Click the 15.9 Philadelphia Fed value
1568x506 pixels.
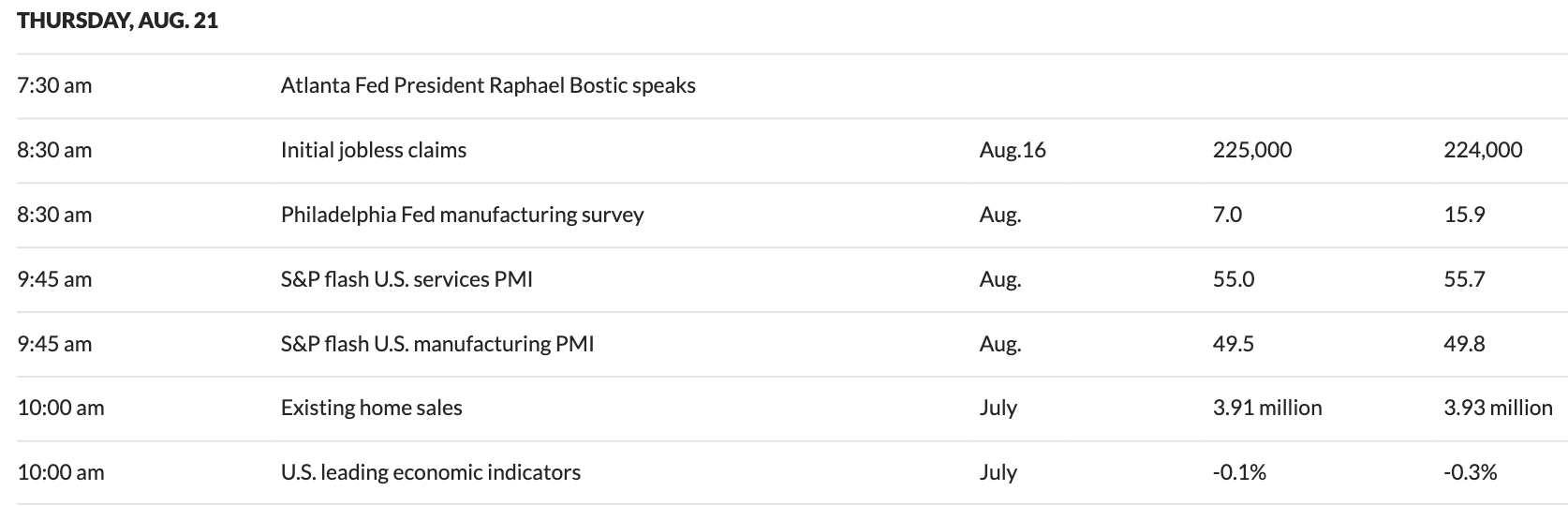[x=1464, y=215]
